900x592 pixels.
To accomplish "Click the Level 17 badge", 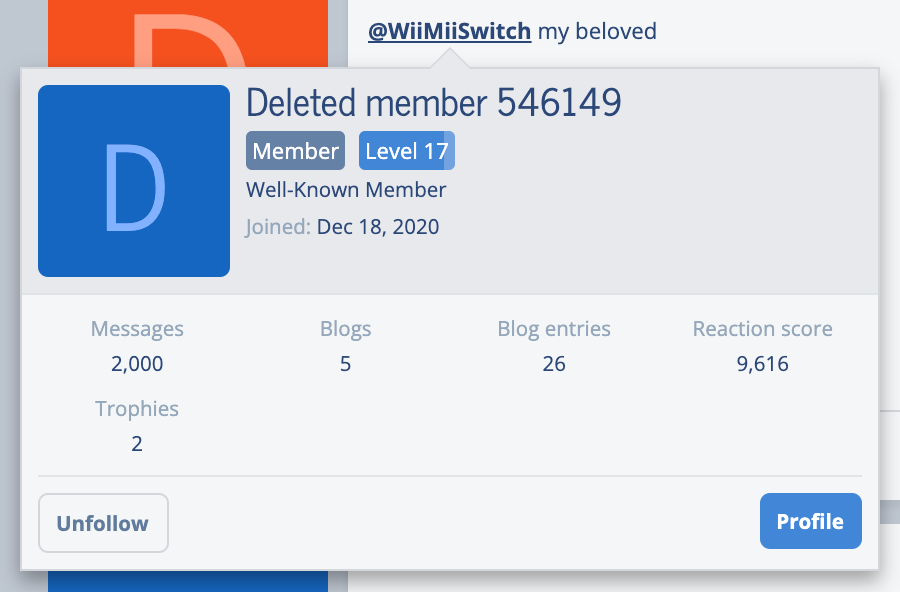I will [406, 151].
